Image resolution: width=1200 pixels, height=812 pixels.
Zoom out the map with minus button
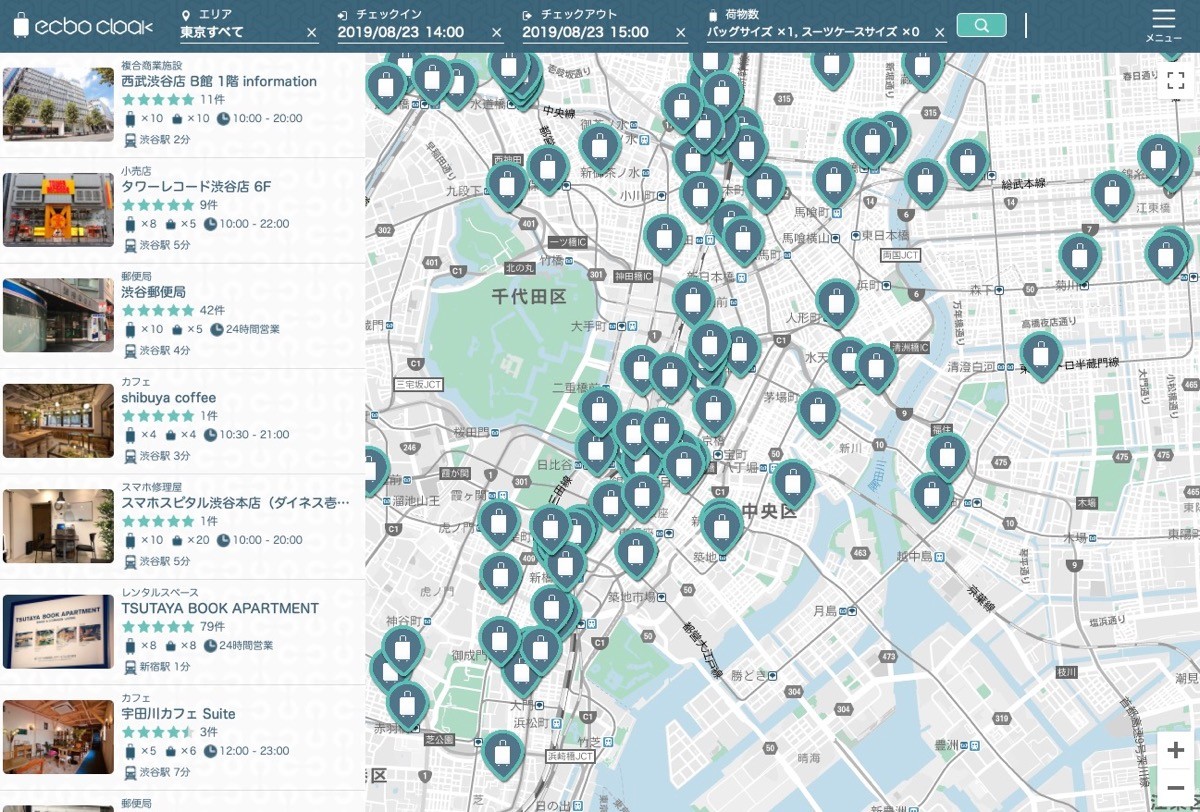[1176, 787]
